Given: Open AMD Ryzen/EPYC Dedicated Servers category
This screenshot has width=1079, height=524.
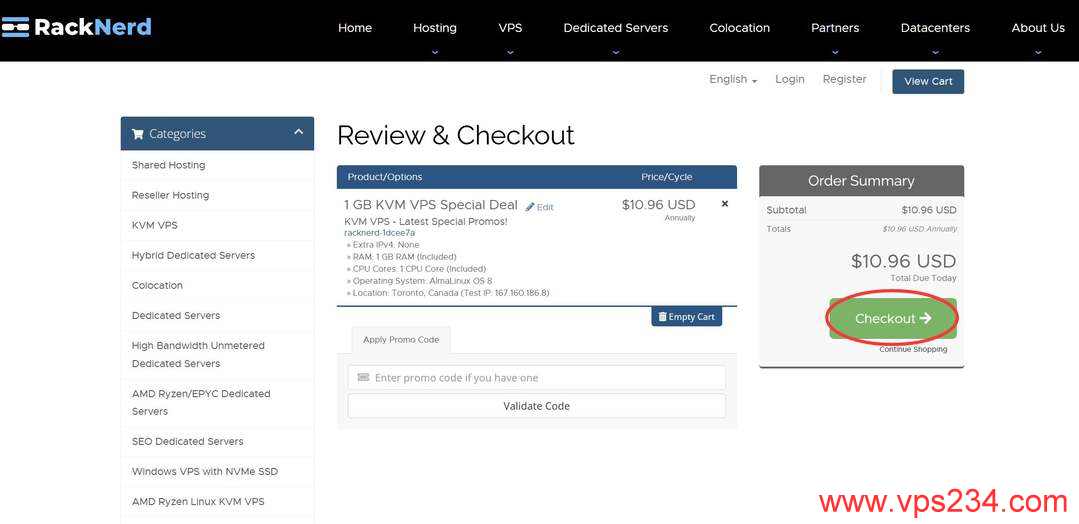Looking at the screenshot, I should (217, 403).
